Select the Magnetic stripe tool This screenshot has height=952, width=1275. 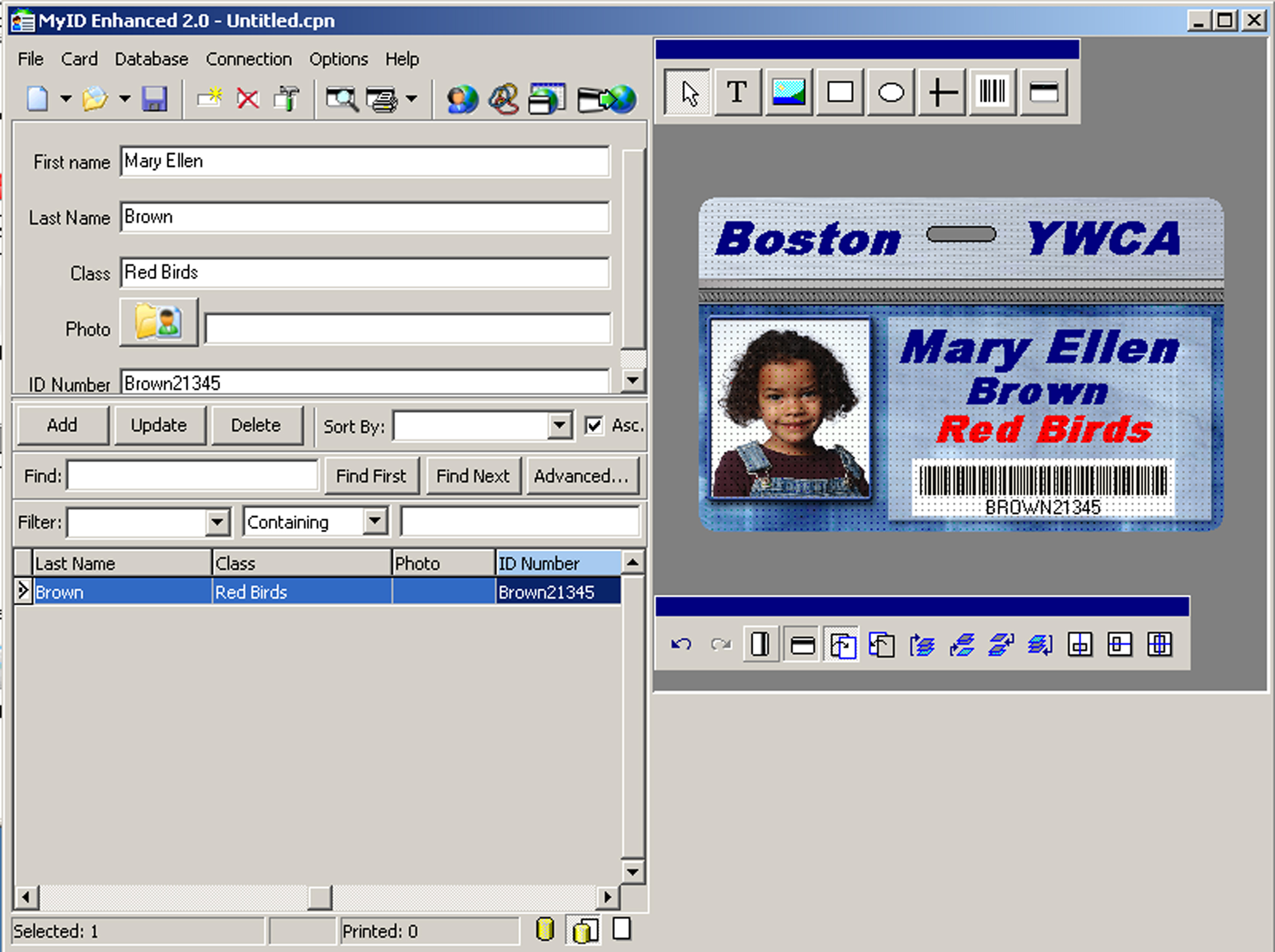point(1044,92)
